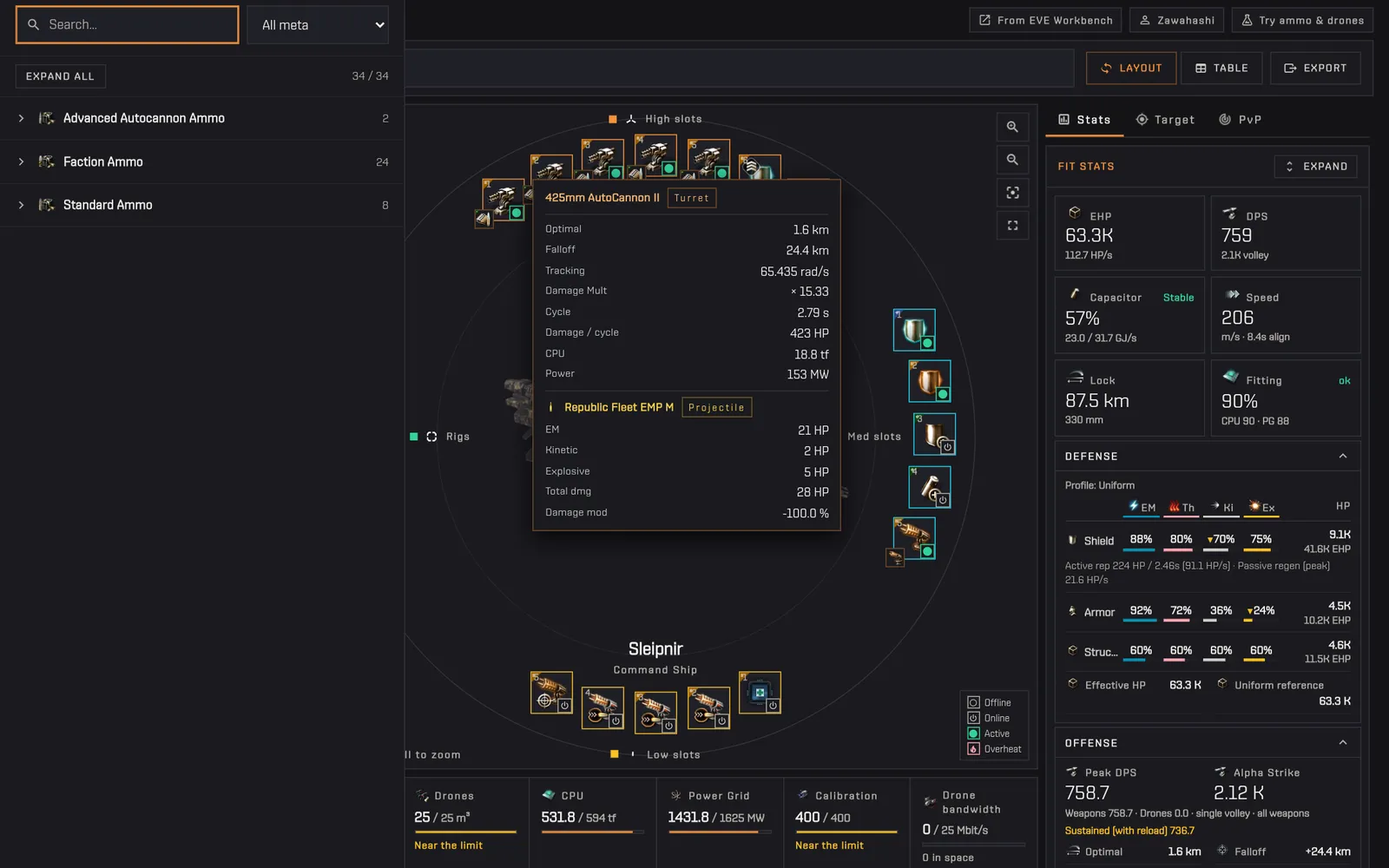
Task: Select the module in med slot 4
Action: click(x=930, y=486)
